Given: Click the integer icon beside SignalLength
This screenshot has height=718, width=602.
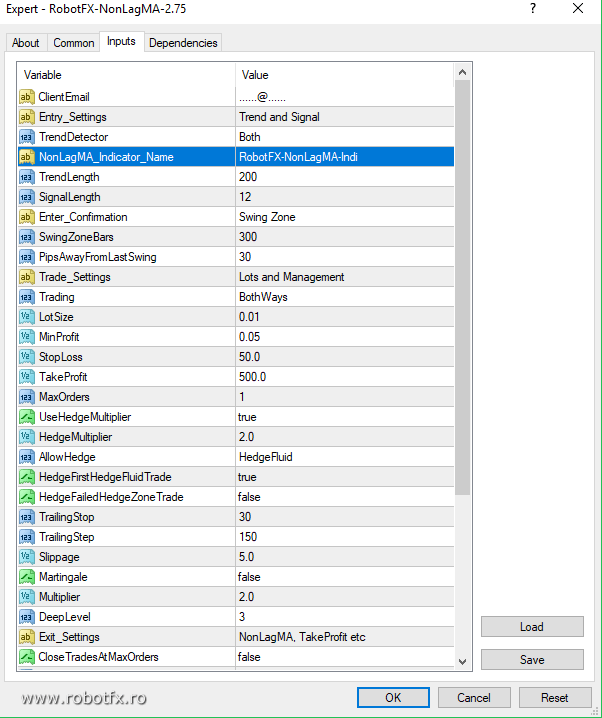Looking at the screenshot, I should 27,197.
